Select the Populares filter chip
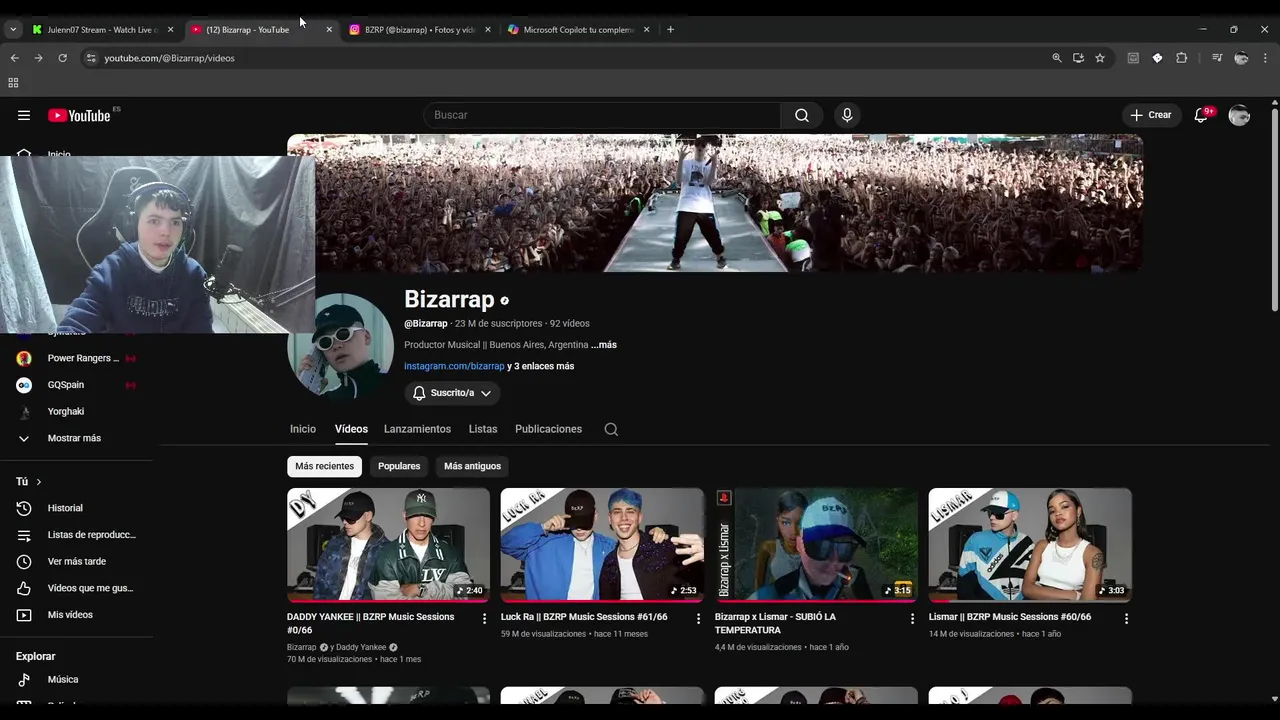Screen dimensions: 1280x720 click(x=399, y=466)
